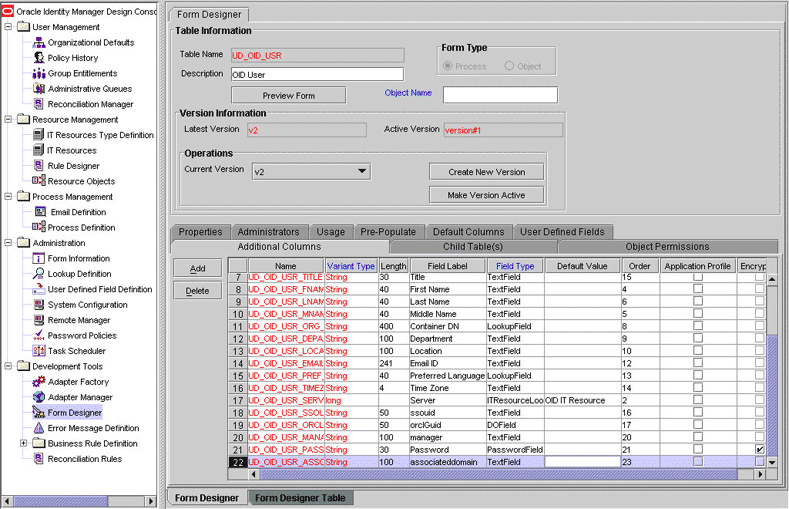Expand the Business Rule Definition node
The width and height of the screenshot is (789, 509).
[23, 443]
